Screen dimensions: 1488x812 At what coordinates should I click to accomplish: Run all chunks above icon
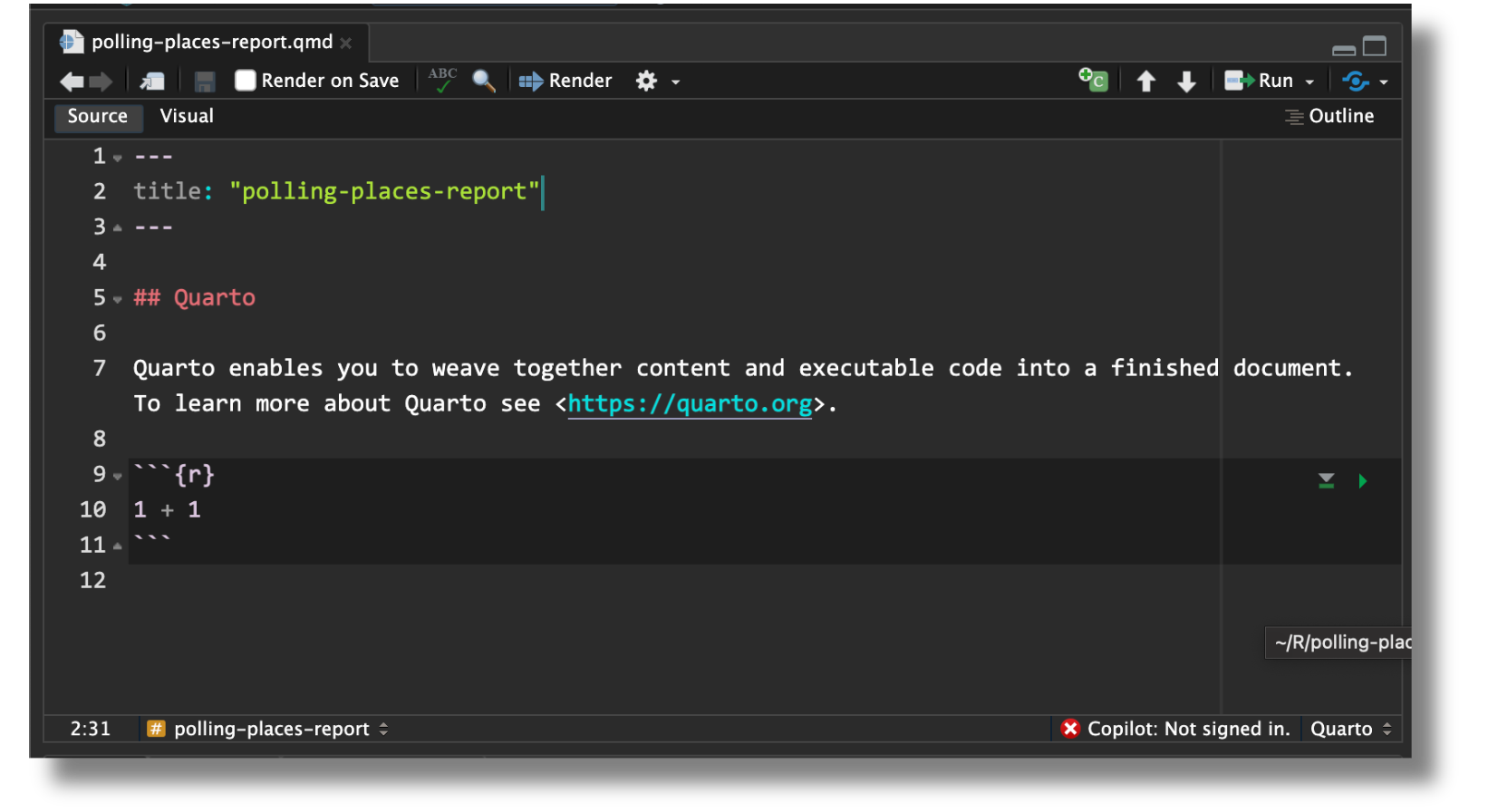click(1326, 481)
